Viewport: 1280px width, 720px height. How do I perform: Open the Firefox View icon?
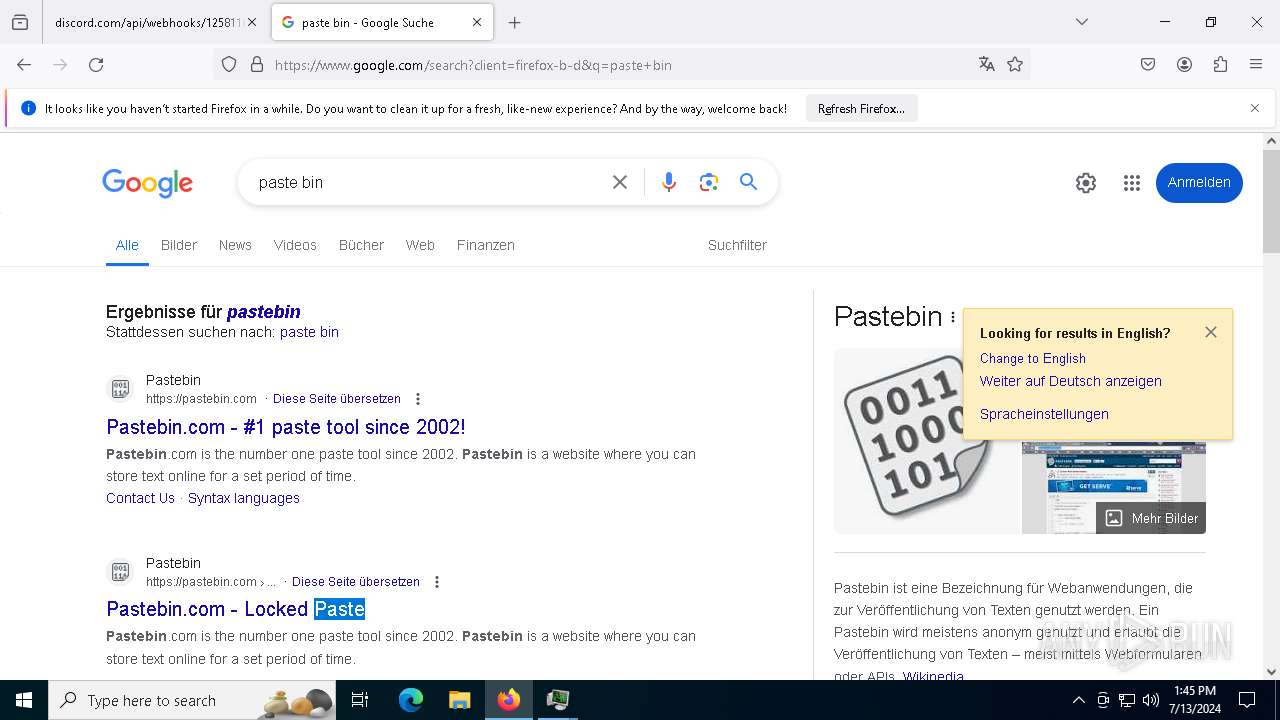tap(20, 22)
